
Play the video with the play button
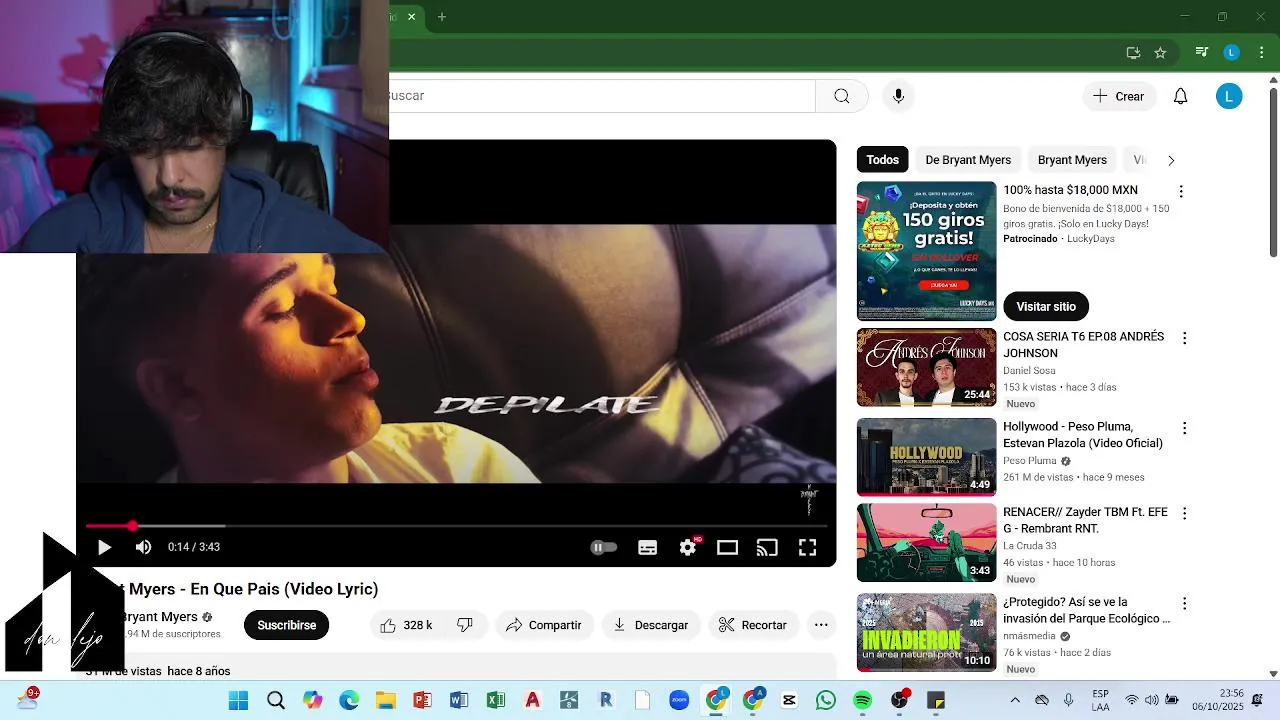tap(104, 547)
